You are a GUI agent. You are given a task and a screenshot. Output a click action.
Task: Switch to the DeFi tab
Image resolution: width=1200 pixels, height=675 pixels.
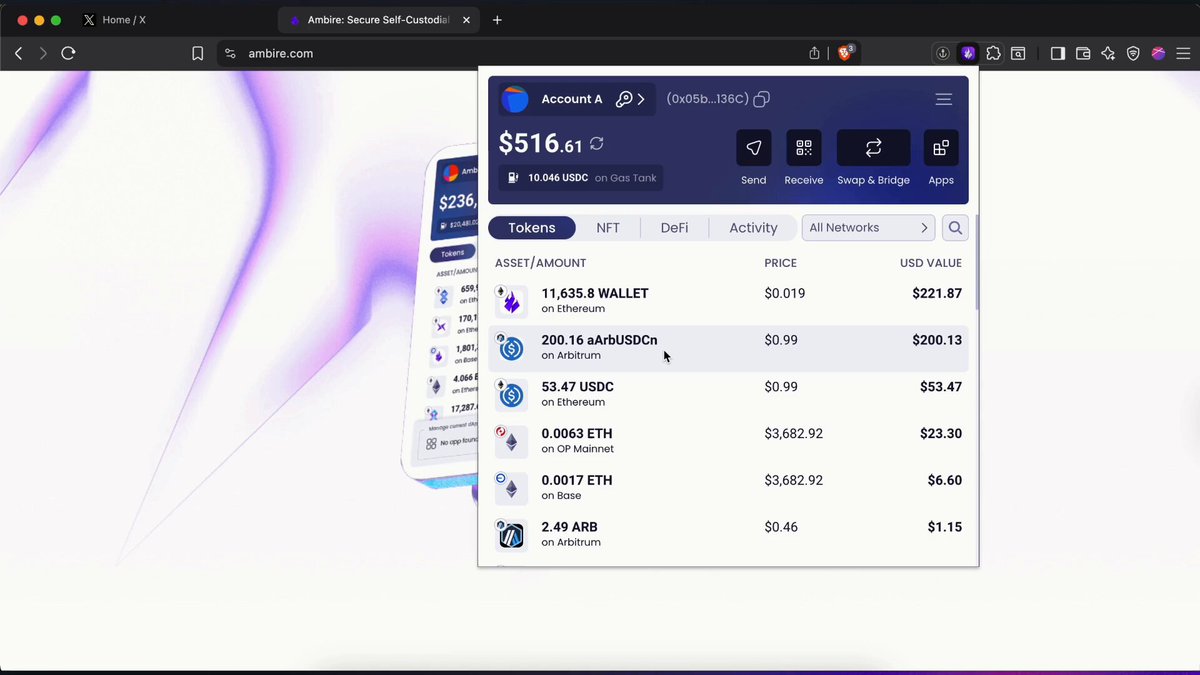(x=674, y=228)
